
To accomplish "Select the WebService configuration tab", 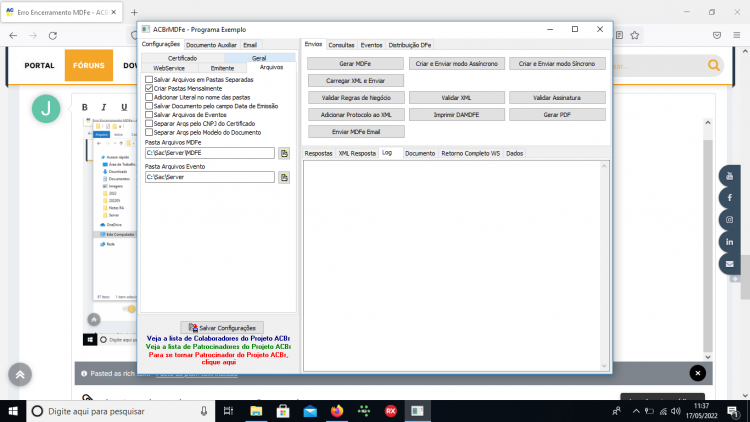I will [169, 68].
